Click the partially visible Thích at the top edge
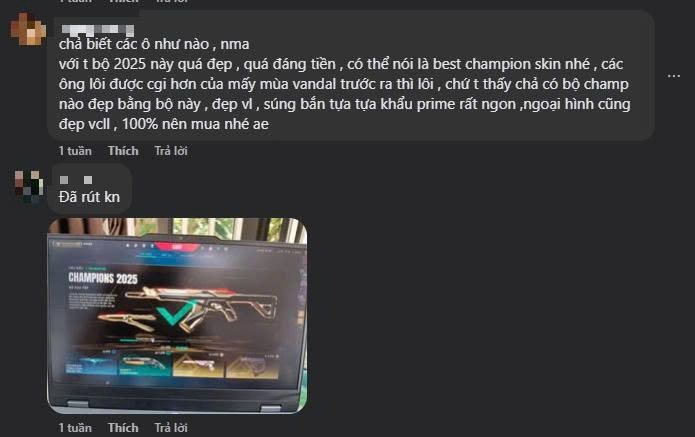Image resolution: width=695 pixels, height=437 pixels. 123,2
